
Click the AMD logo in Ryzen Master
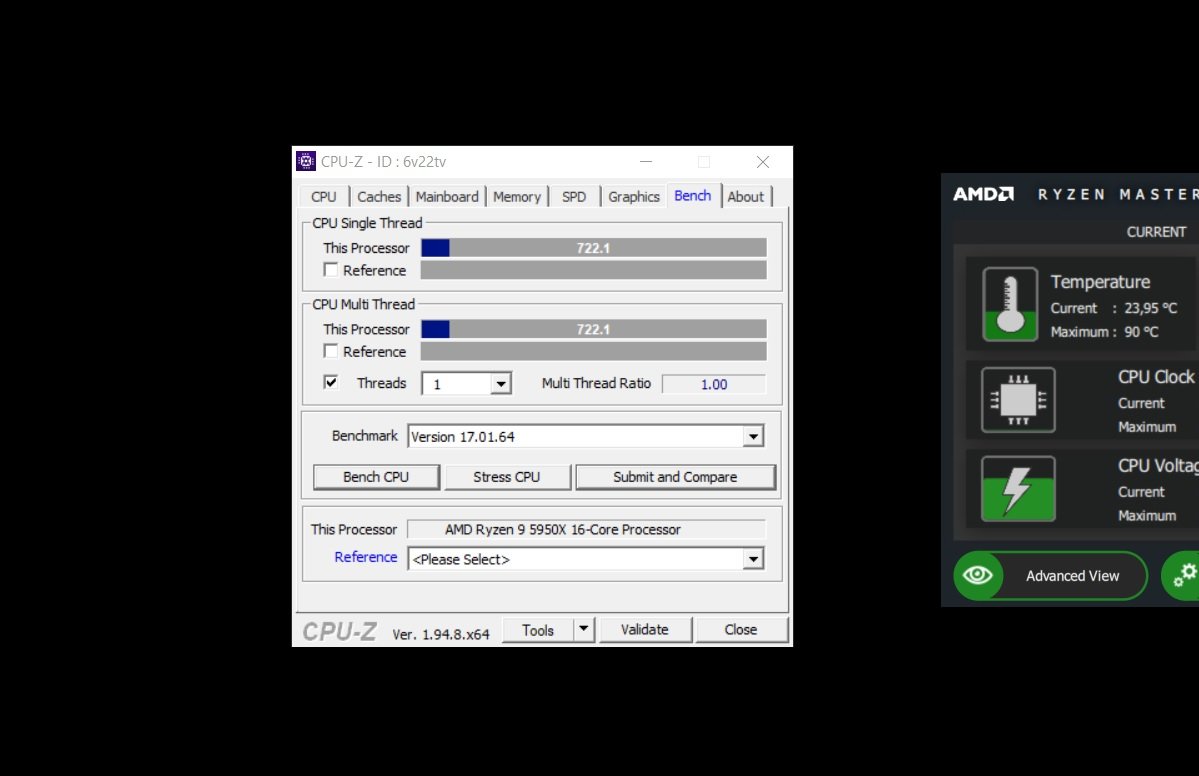(x=983, y=194)
